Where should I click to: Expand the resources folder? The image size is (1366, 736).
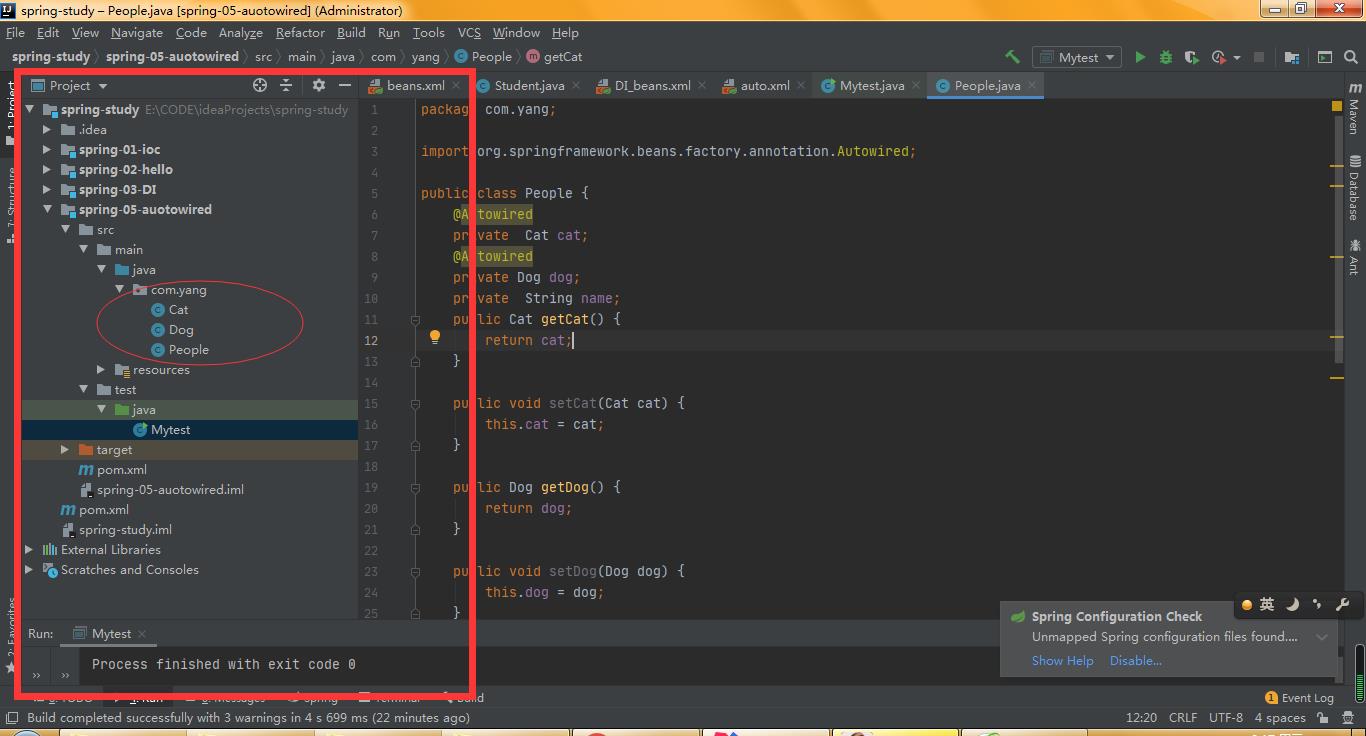pos(101,370)
